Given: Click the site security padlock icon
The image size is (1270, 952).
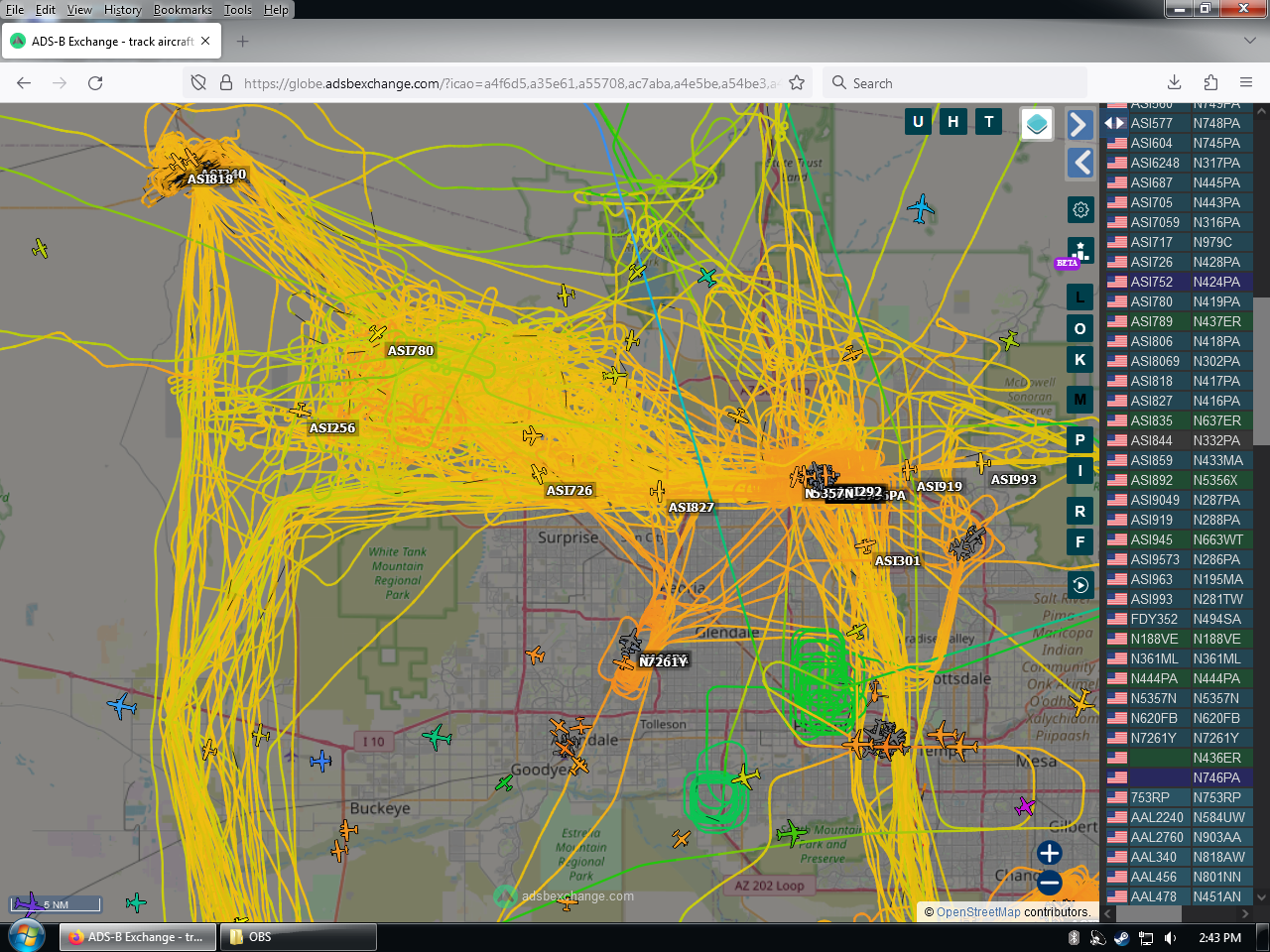Looking at the screenshot, I should 225,83.
